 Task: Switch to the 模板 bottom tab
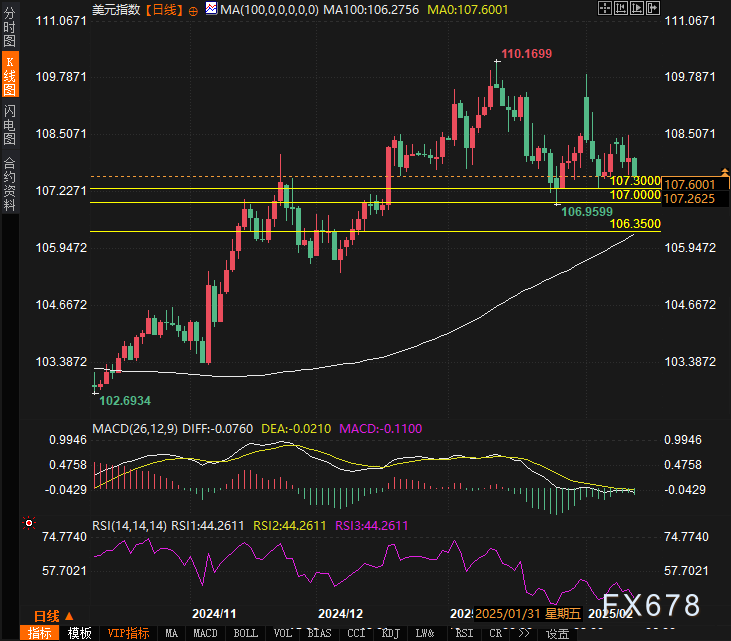80,633
